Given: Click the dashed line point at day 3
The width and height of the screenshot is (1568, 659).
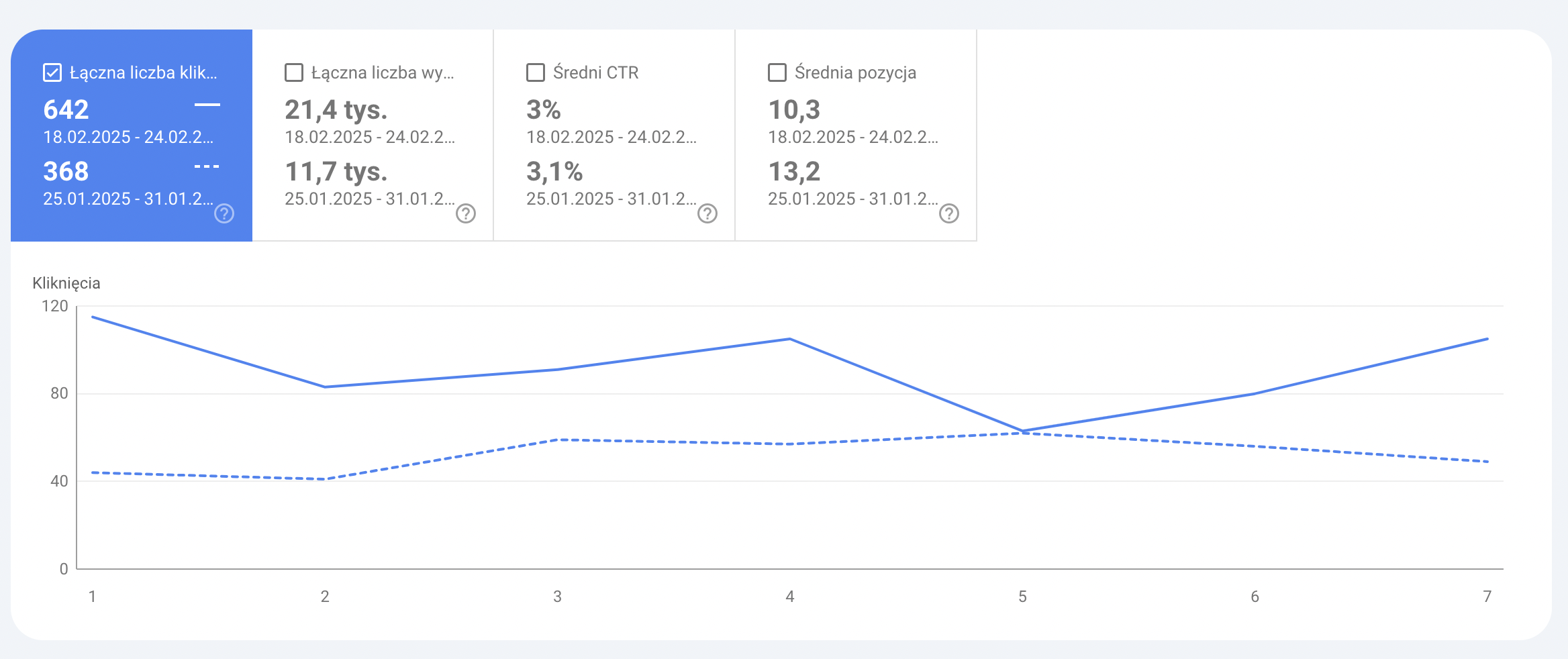Looking at the screenshot, I should pyautogui.click(x=558, y=440).
